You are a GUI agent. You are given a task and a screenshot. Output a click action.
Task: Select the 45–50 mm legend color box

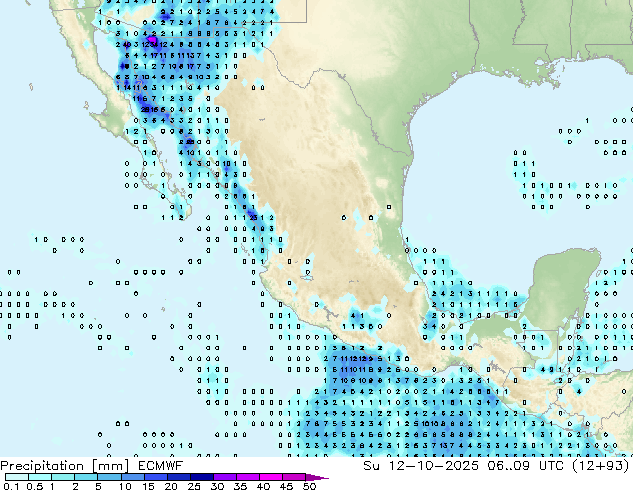(294, 477)
